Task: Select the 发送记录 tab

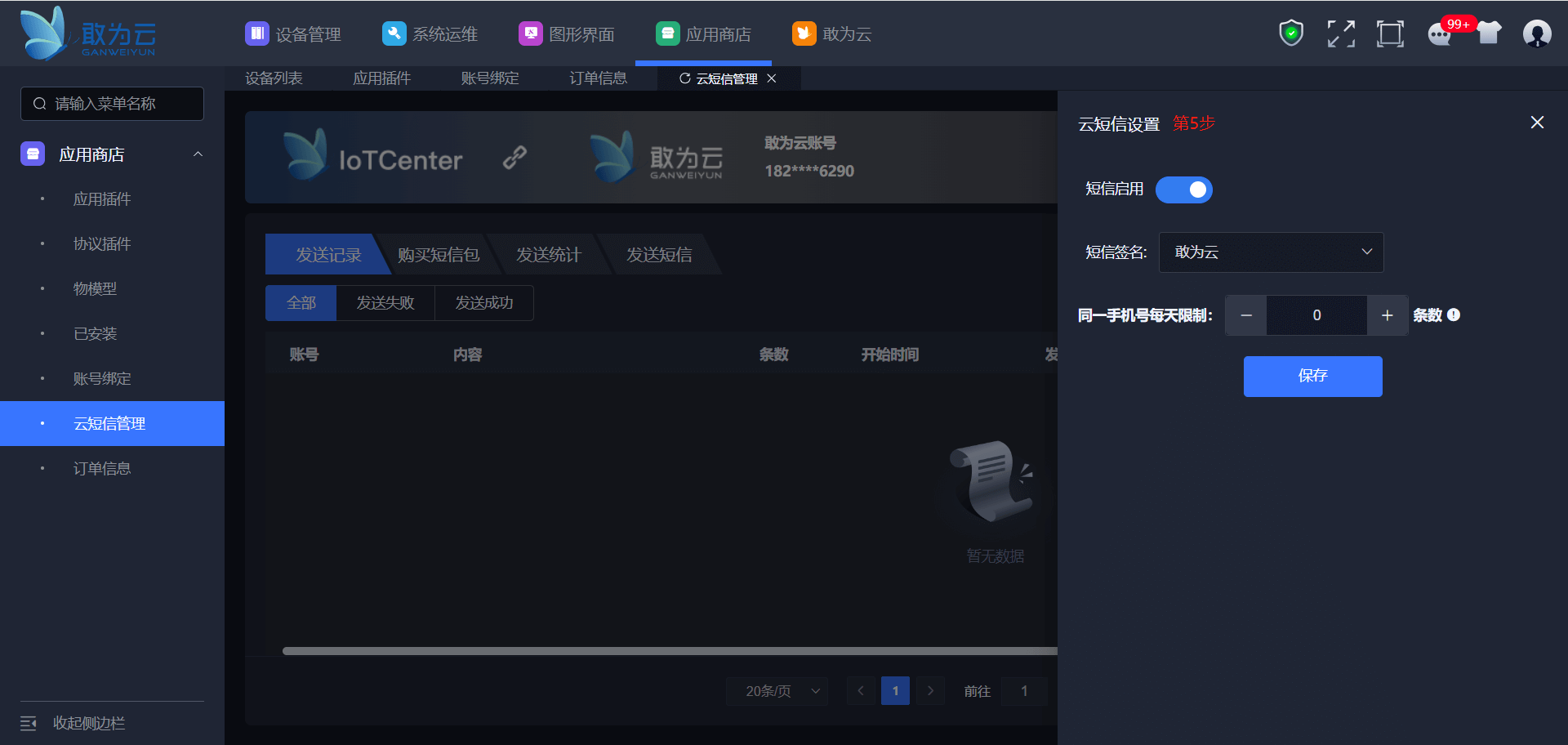Action: [x=327, y=255]
